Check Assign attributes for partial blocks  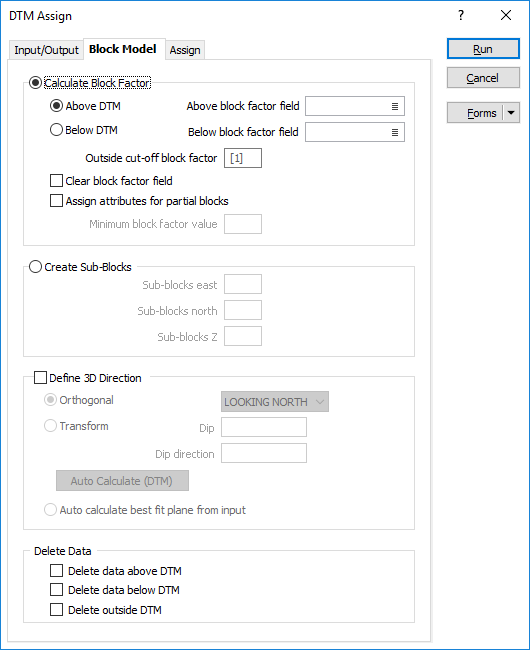click(x=56, y=201)
